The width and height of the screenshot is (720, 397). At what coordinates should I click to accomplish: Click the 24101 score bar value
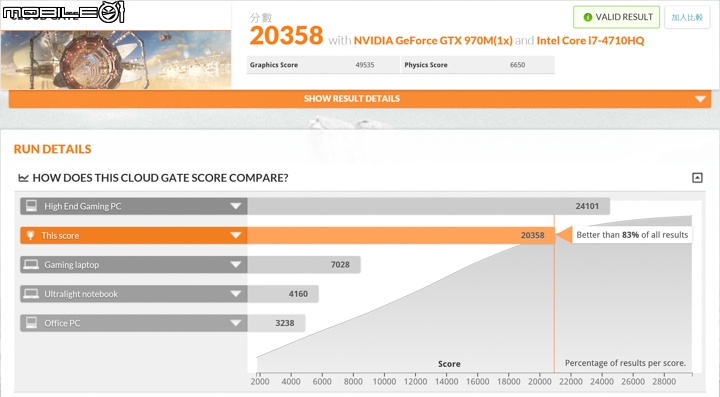pos(587,206)
